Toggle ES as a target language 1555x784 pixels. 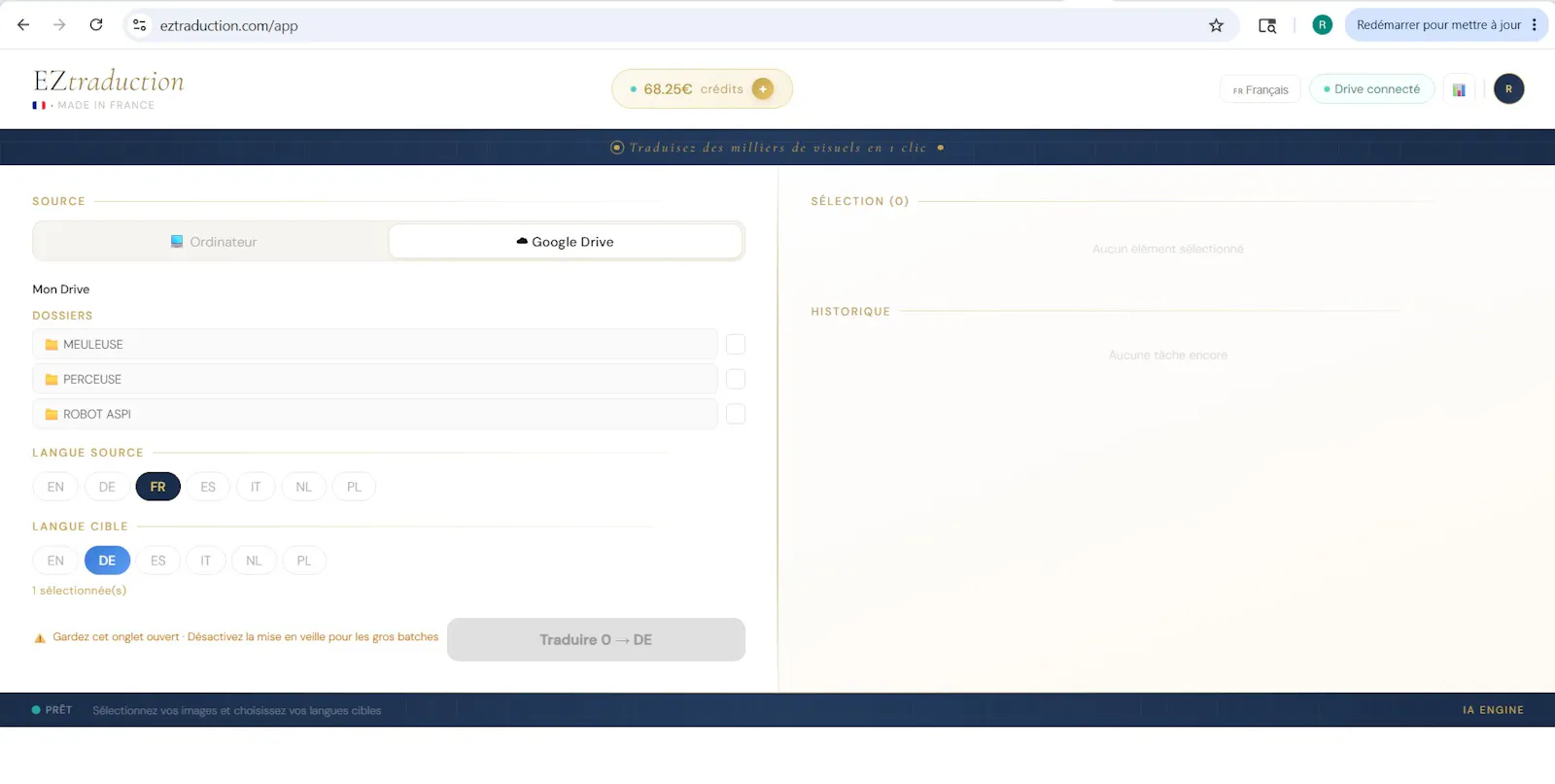pyautogui.click(x=158, y=561)
